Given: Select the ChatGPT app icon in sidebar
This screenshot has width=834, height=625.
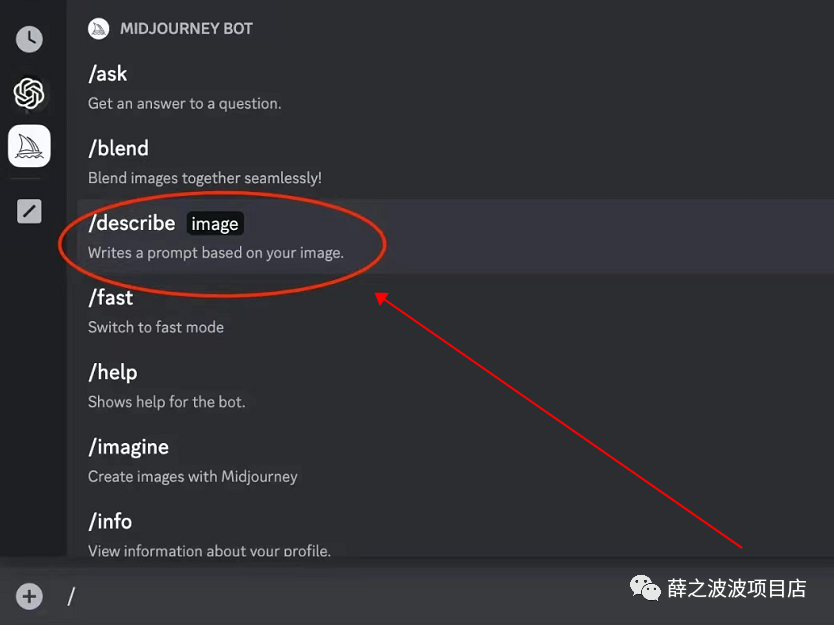Looking at the screenshot, I should coord(29,94).
